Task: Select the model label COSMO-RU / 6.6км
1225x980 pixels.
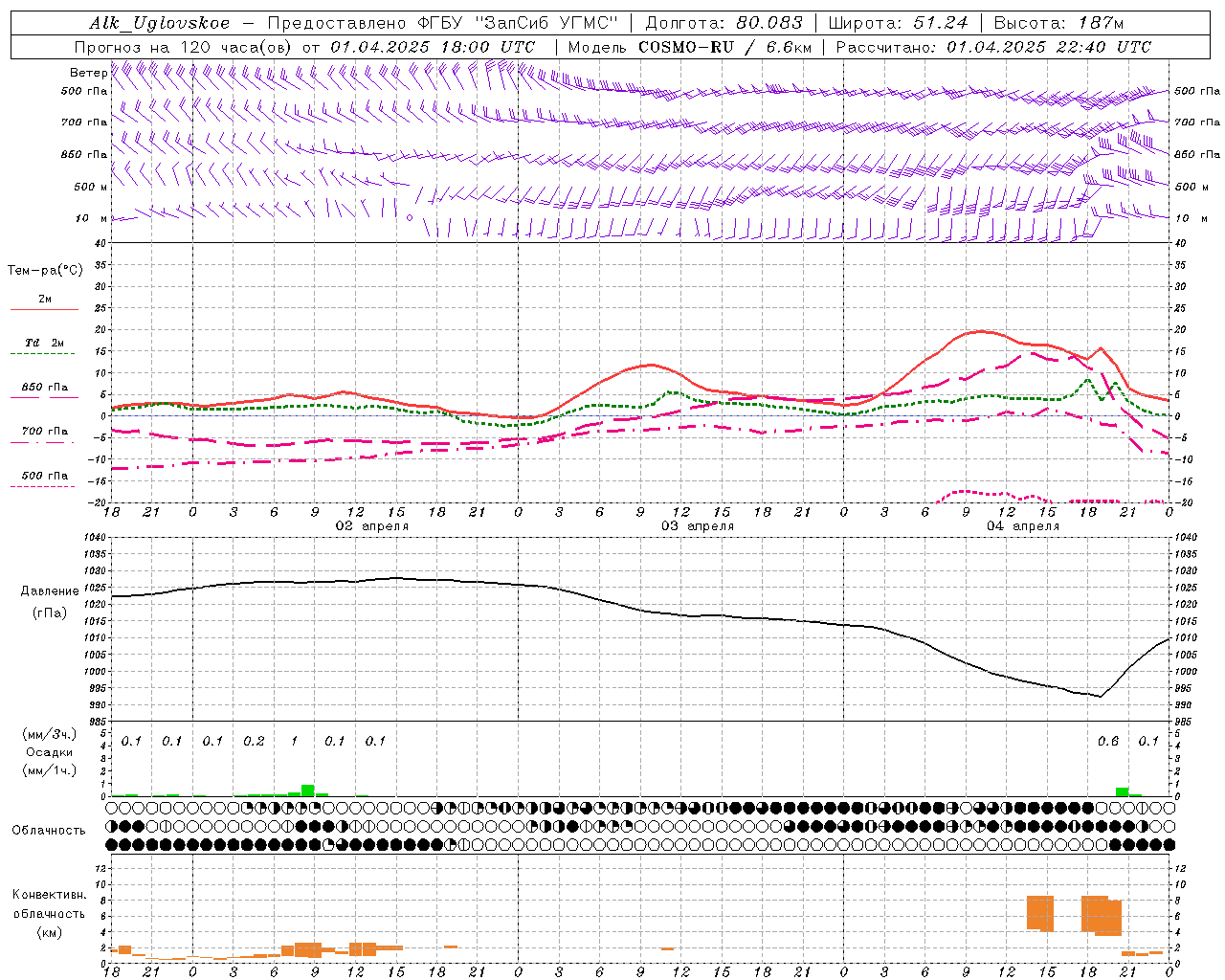Action: 724,47
